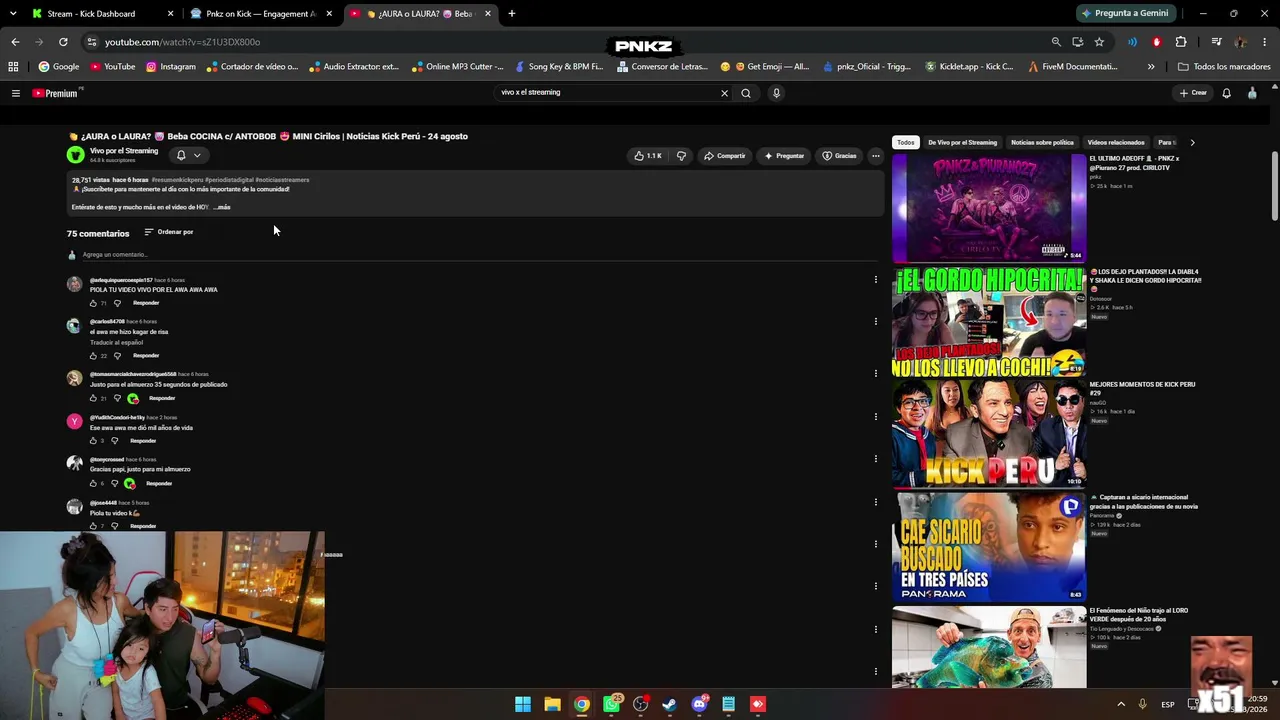Image resolution: width=1280 pixels, height=720 pixels.
Task: Open a new browser tab
Action: pyautogui.click(x=512, y=14)
